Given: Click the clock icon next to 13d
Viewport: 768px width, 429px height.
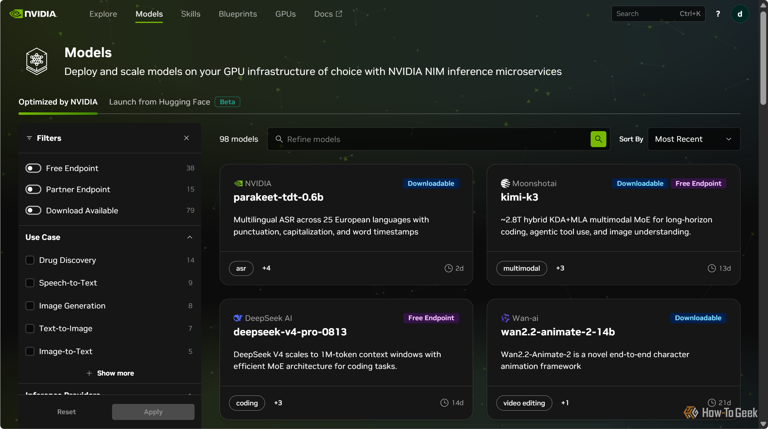Looking at the screenshot, I should [712, 268].
